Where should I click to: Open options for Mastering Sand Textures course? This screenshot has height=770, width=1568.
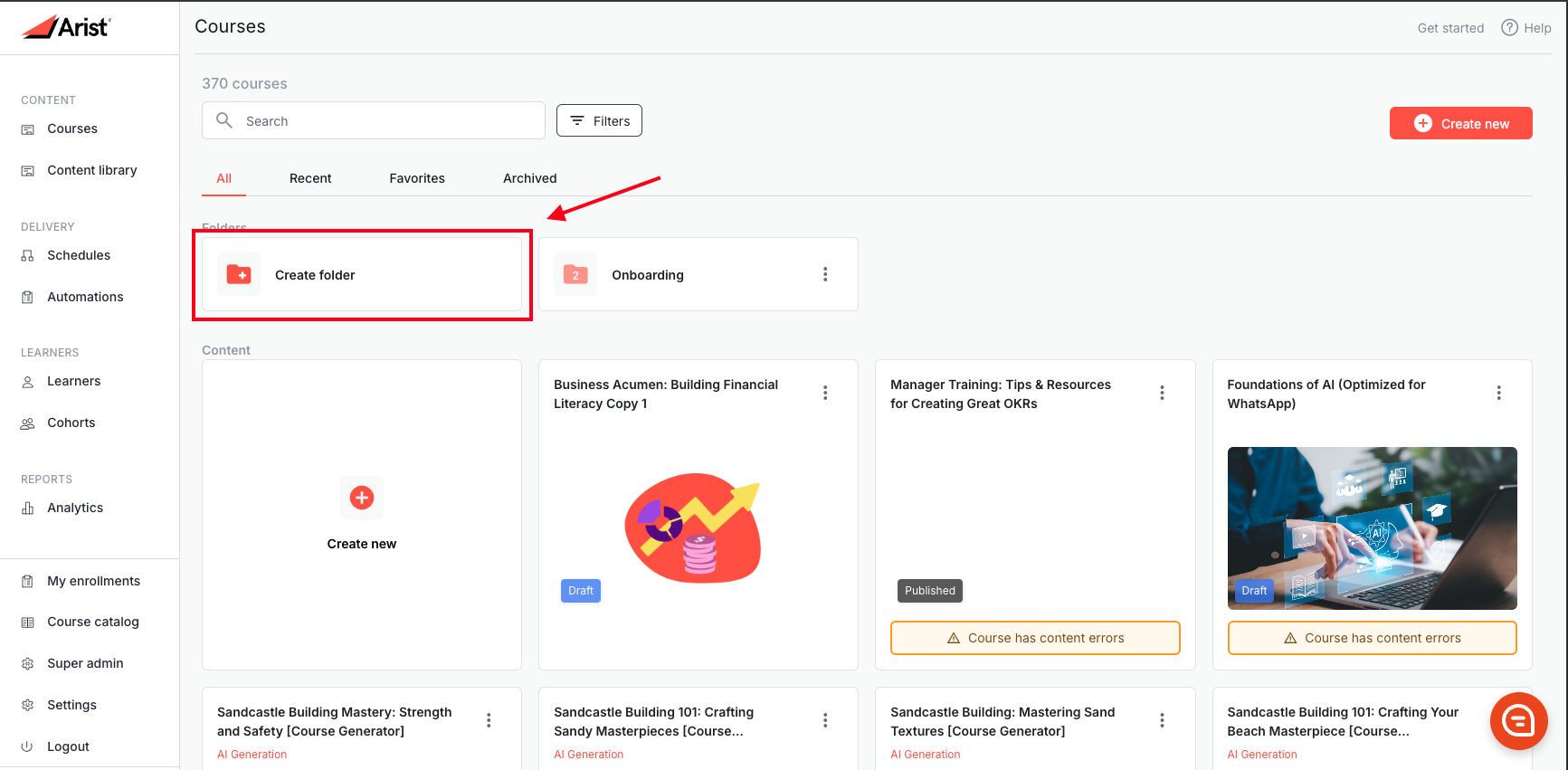tap(1162, 720)
